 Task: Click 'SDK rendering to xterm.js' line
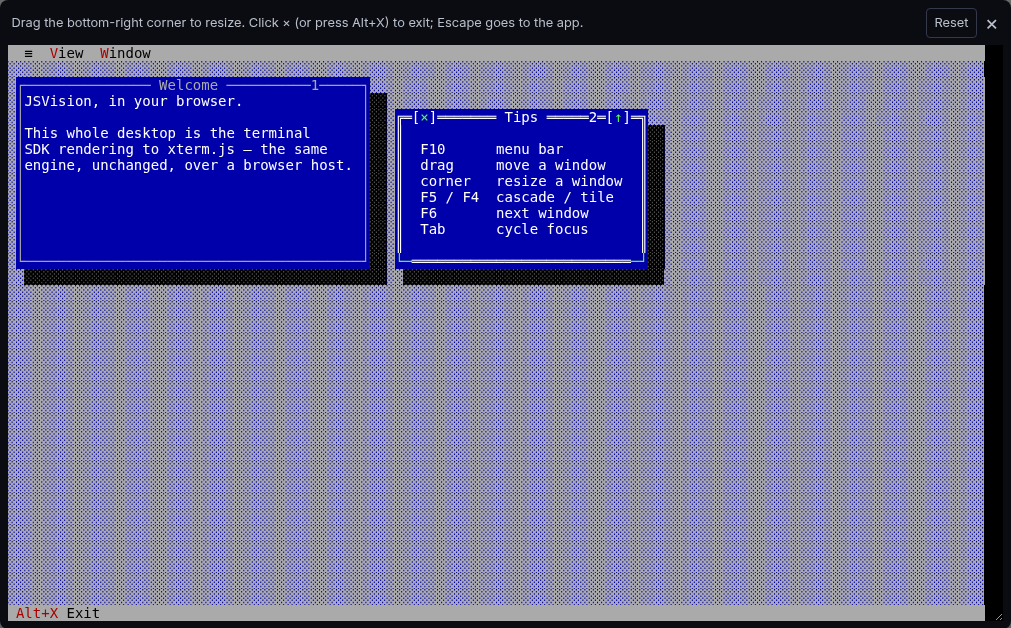pos(176,150)
